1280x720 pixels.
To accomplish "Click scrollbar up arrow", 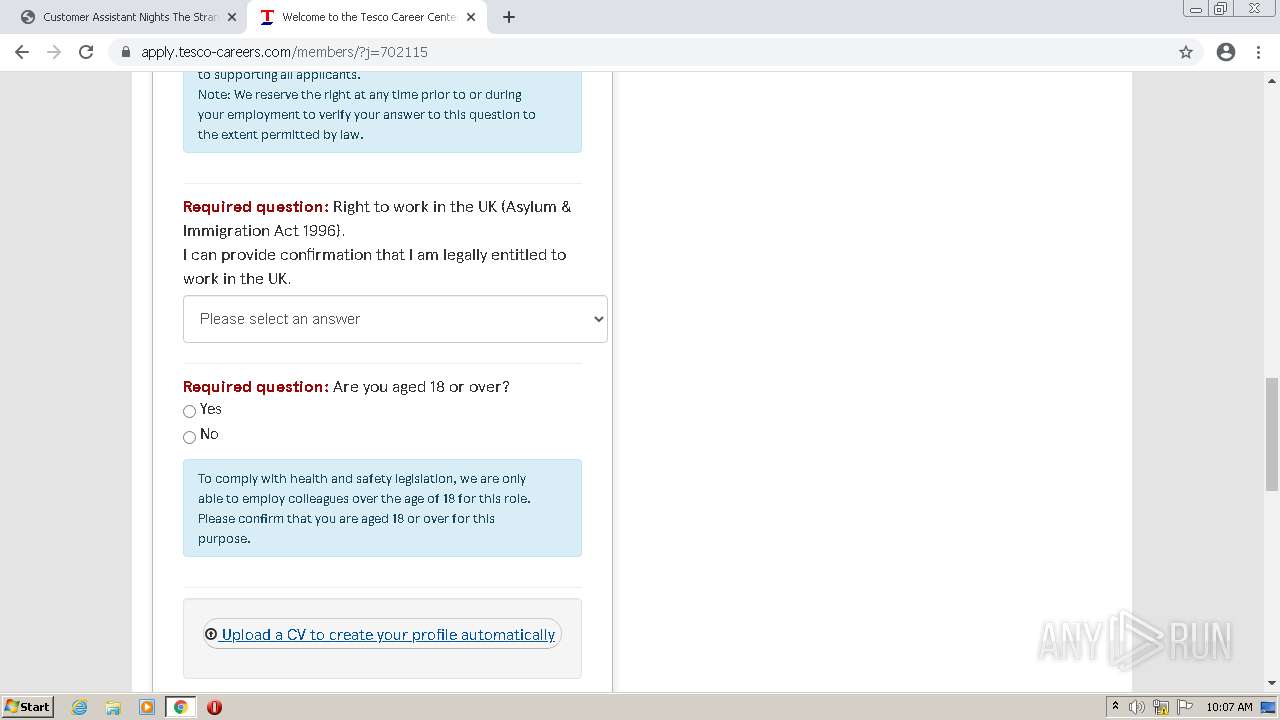I will point(1272,80).
